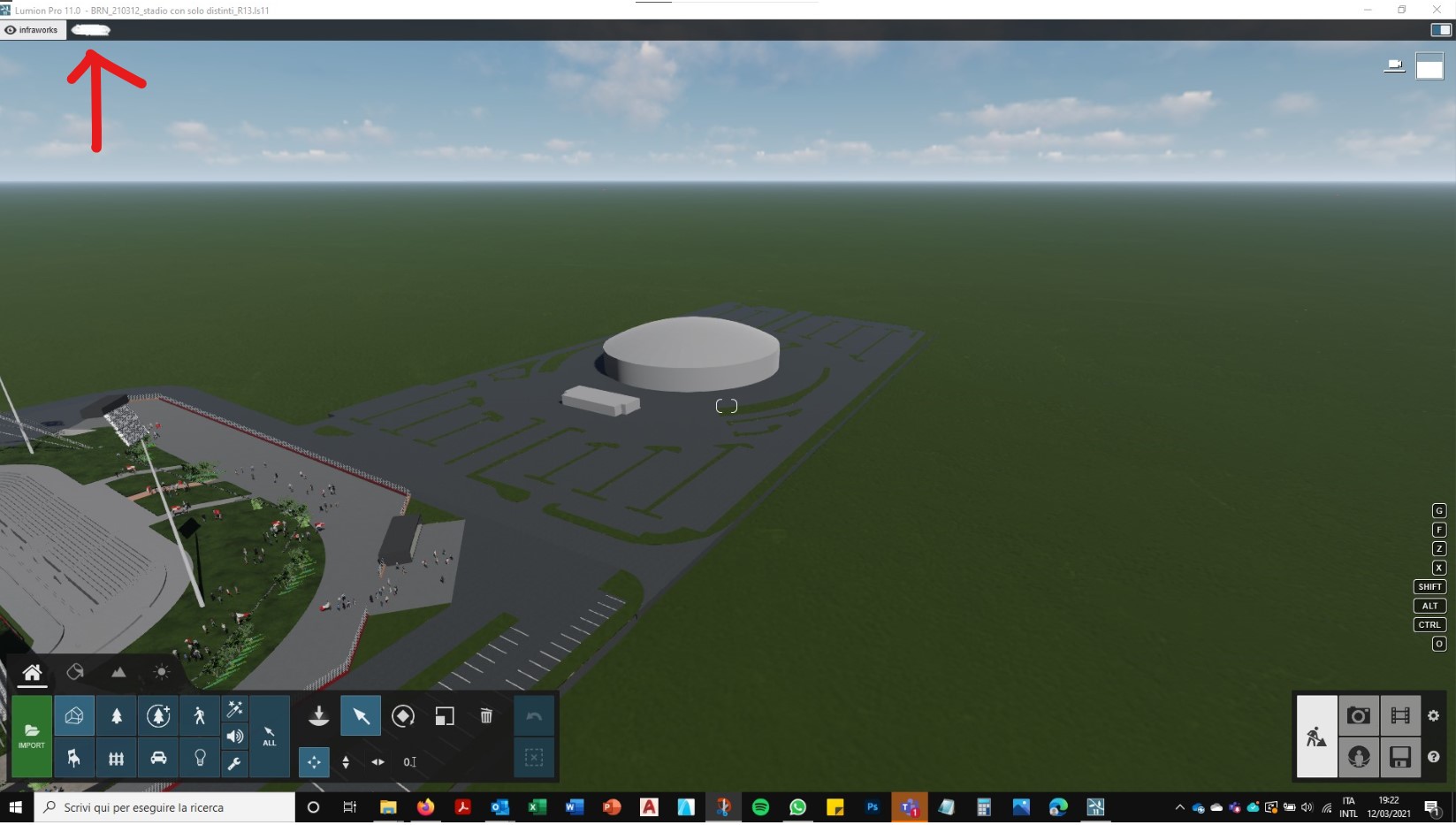Click the Windows taskbar search field
Viewport: 1456px width, 825px height.
tap(164, 807)
